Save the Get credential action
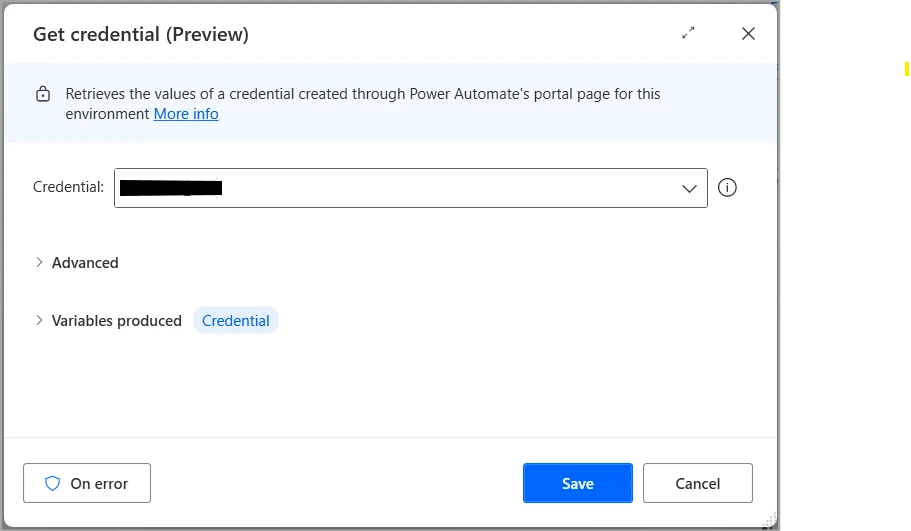Image resolution: width=911 pixels, height=531 pixels. pyautogui.click(x=577, y=483)
